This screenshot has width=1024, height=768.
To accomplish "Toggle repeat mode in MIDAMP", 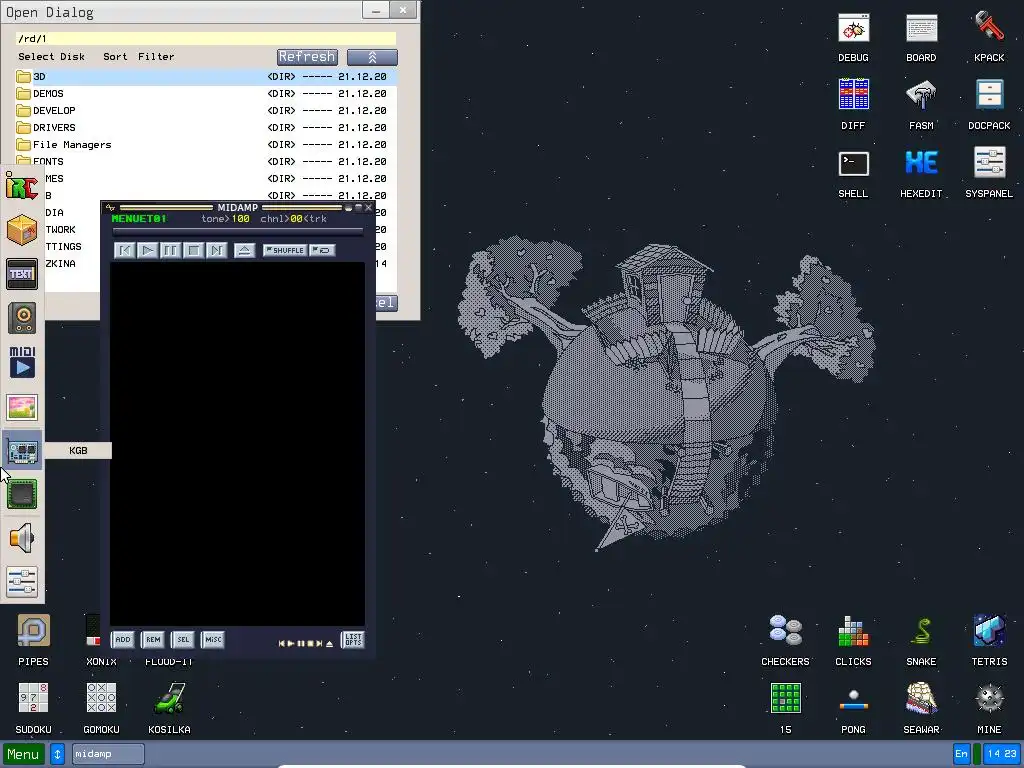I will pyautogui.click(x=323, y=250).
